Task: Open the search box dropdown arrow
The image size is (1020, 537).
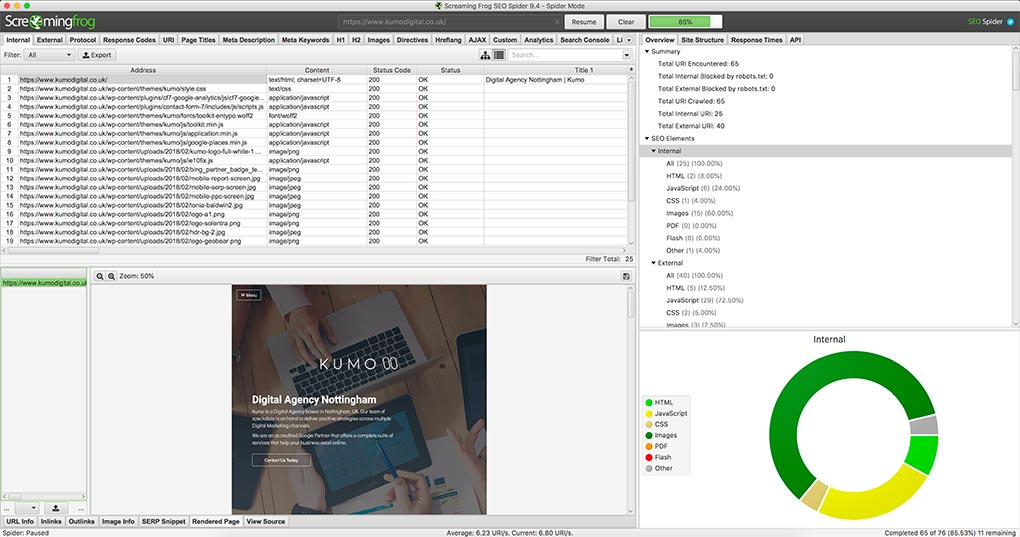Action: click(x=627, y=55)
